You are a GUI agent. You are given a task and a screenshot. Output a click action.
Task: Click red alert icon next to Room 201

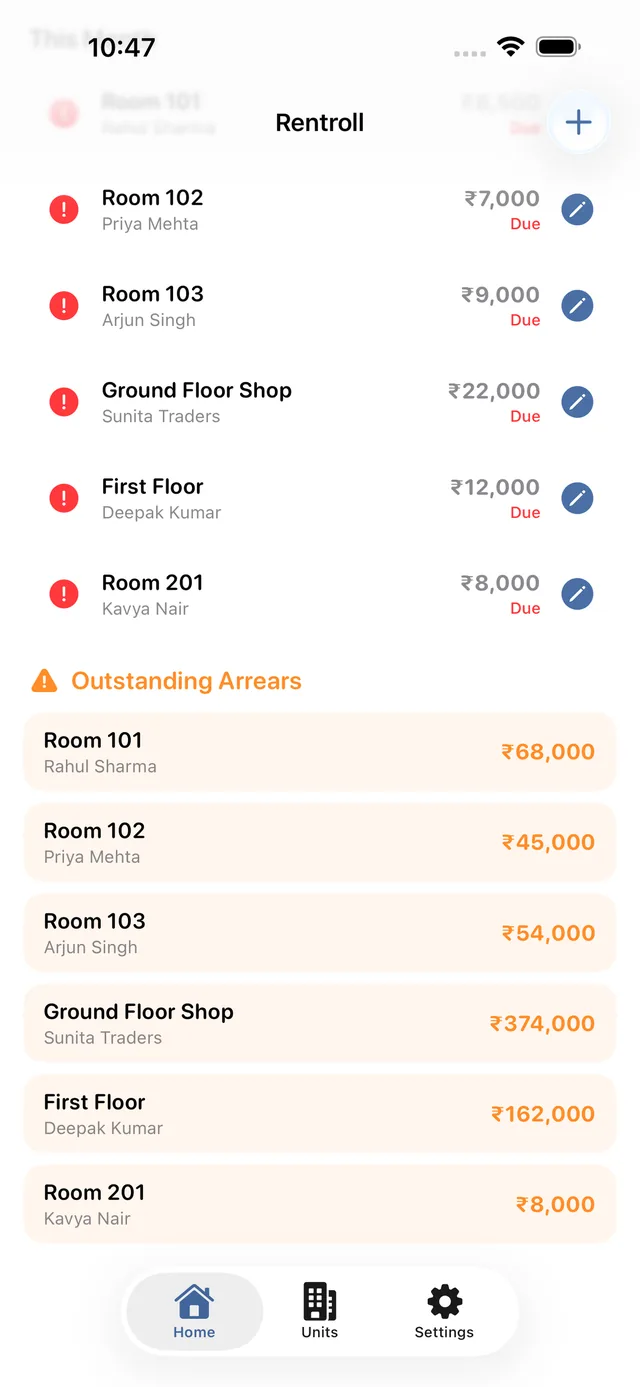coord(64,594)
